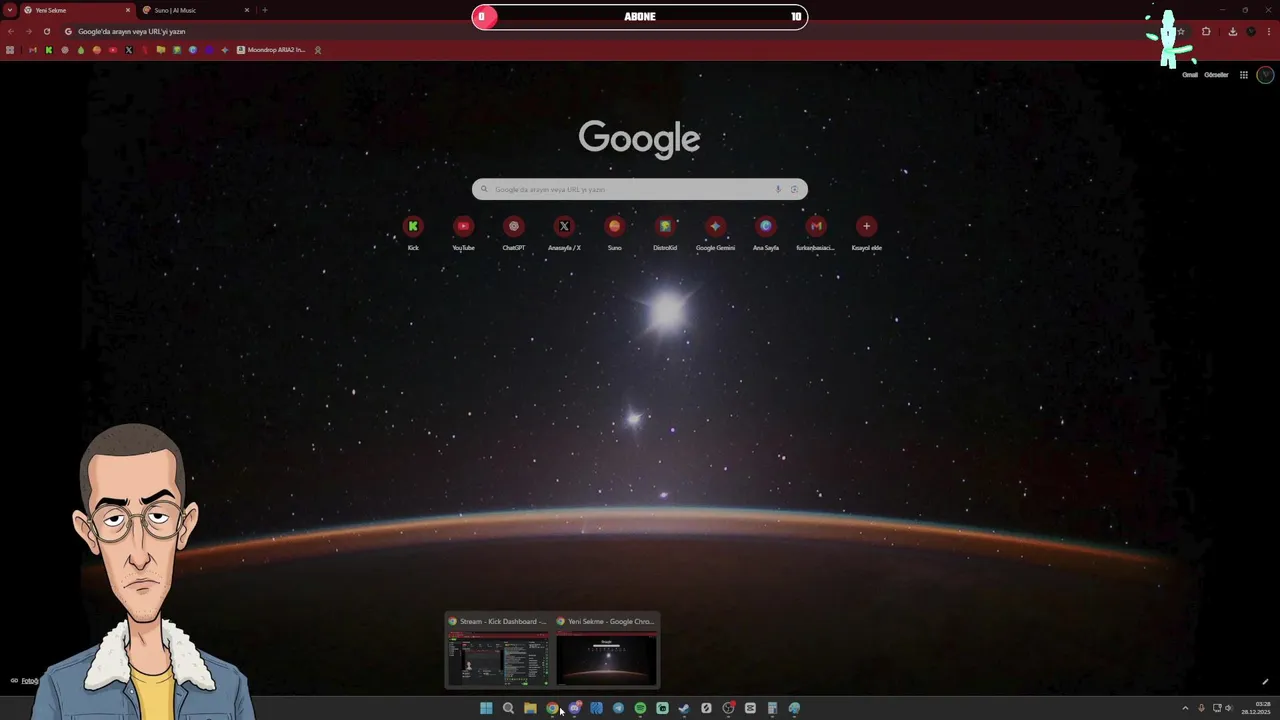1280x720 pixels.
Task: Open the X bookmark icon
Action: pyautogui.click(x=128, y=50)
